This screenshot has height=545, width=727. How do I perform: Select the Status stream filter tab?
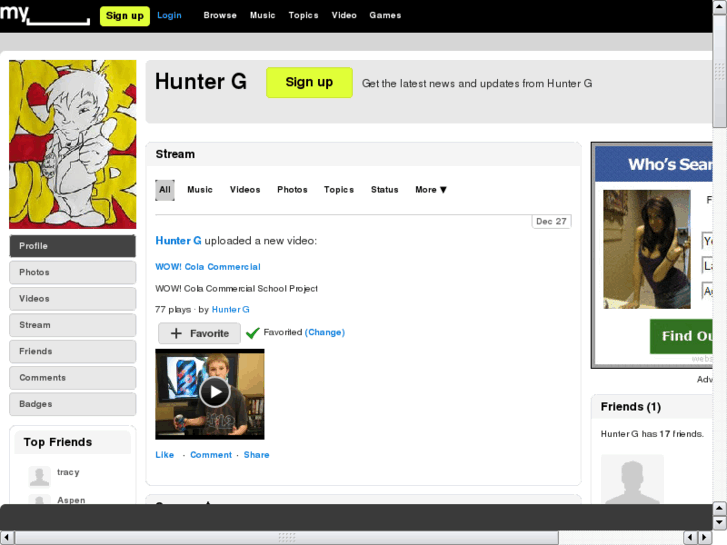pos(384,190)
